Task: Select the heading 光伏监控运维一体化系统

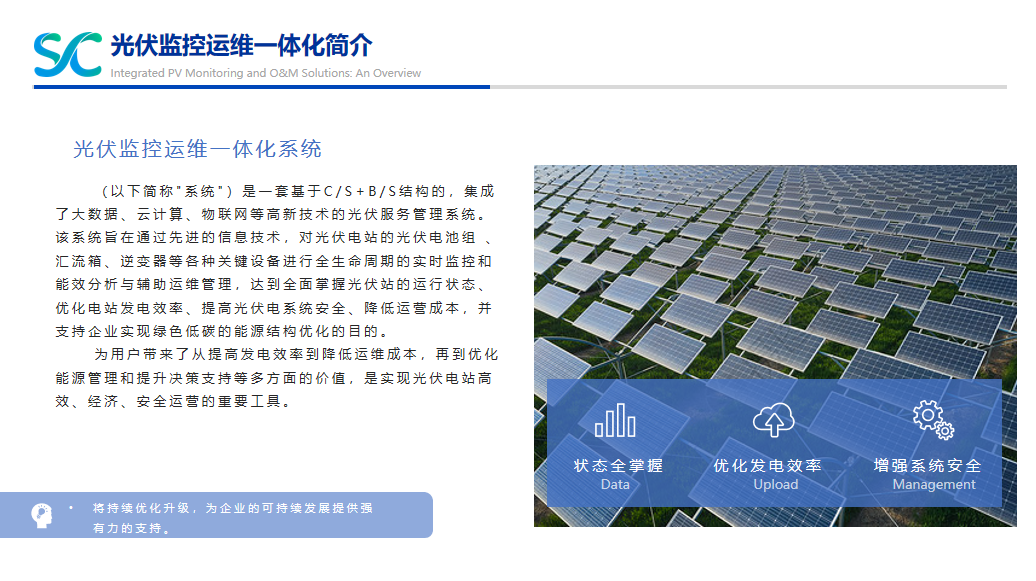Action: click(197, 149)
